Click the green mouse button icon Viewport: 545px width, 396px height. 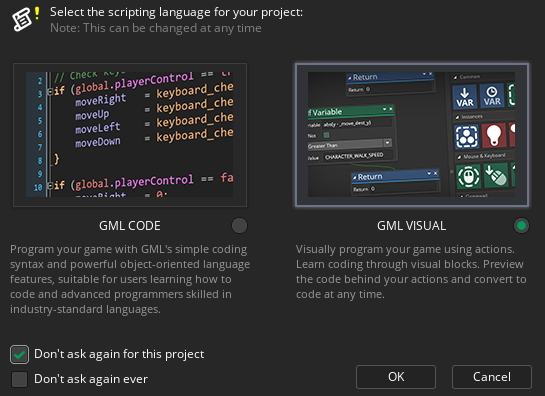pyautogui.click(x=469, y=177)
